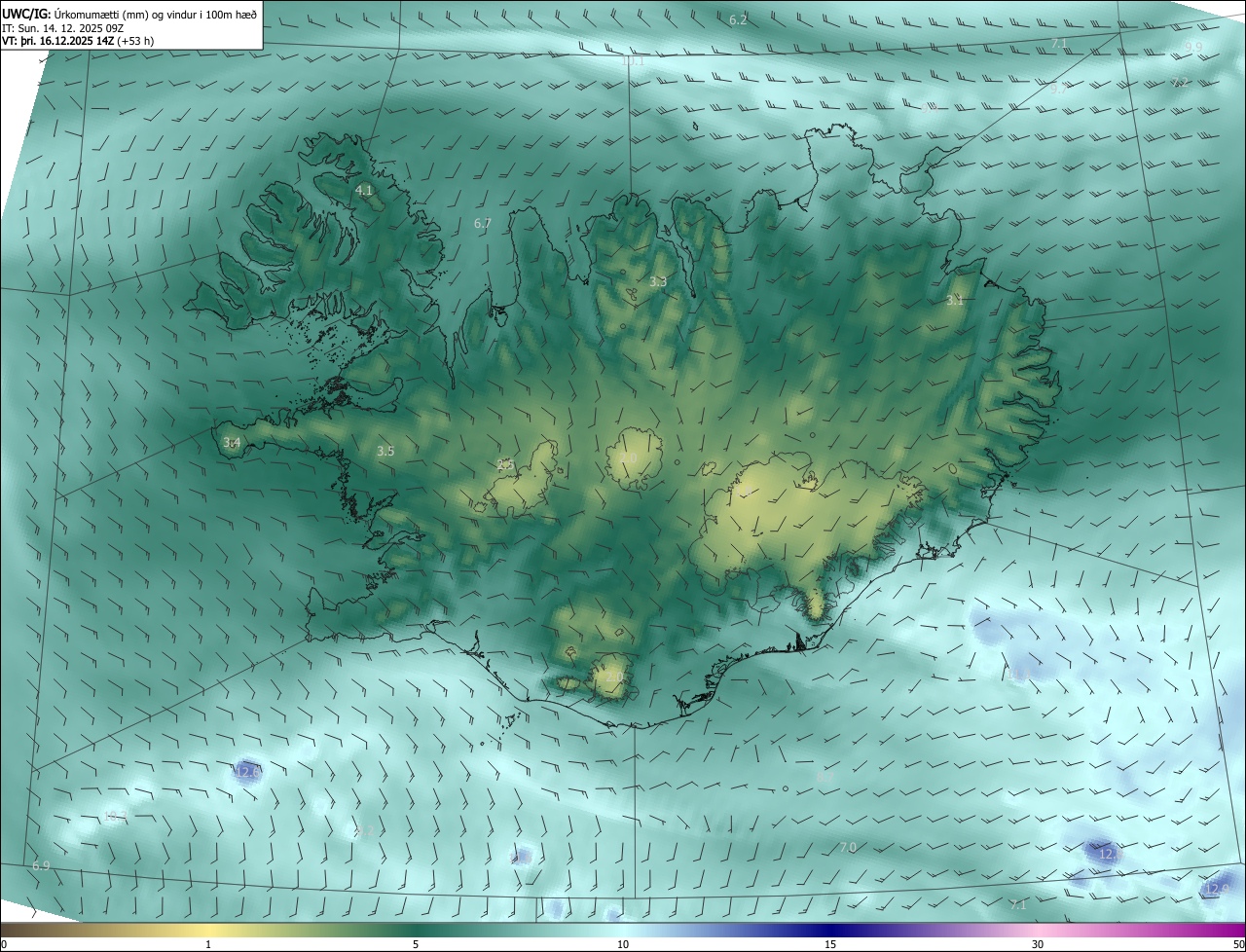This screenshot has width=1246, height=952.
Task: Click the "9.7" value label on the map
Action: coord(1057,89)
